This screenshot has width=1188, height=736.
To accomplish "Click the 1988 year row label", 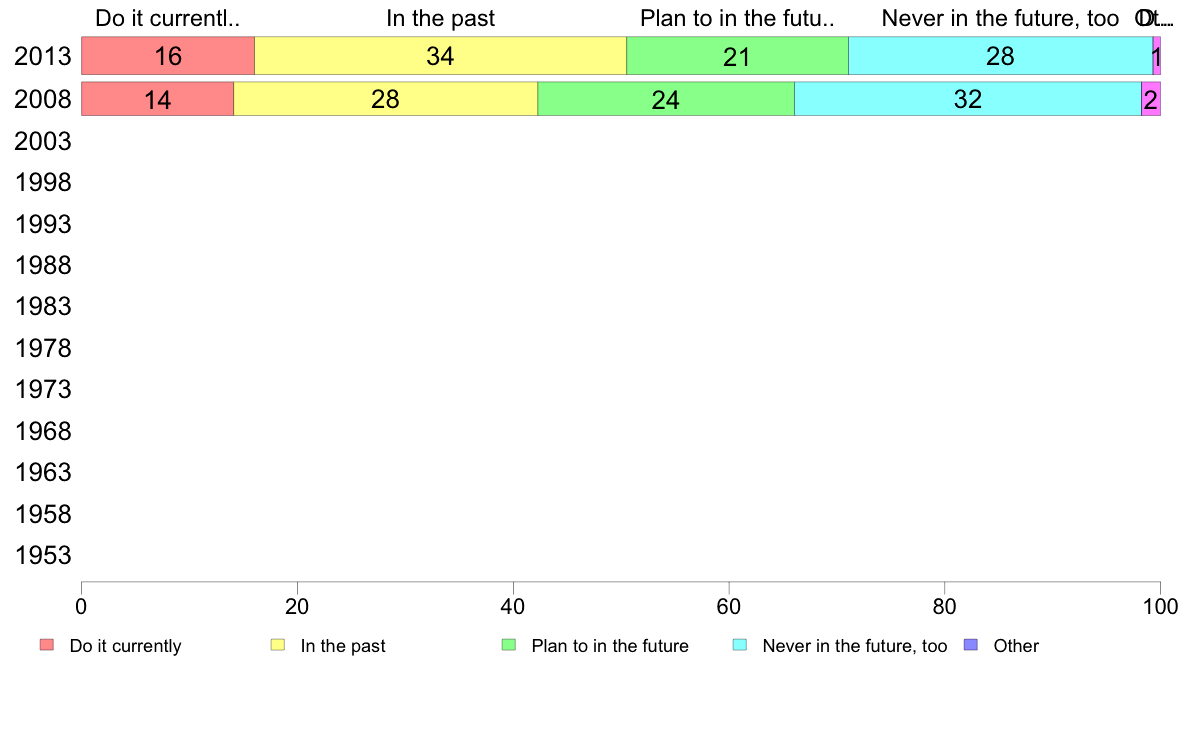I will pyautogui.click(x=42, y=265).
